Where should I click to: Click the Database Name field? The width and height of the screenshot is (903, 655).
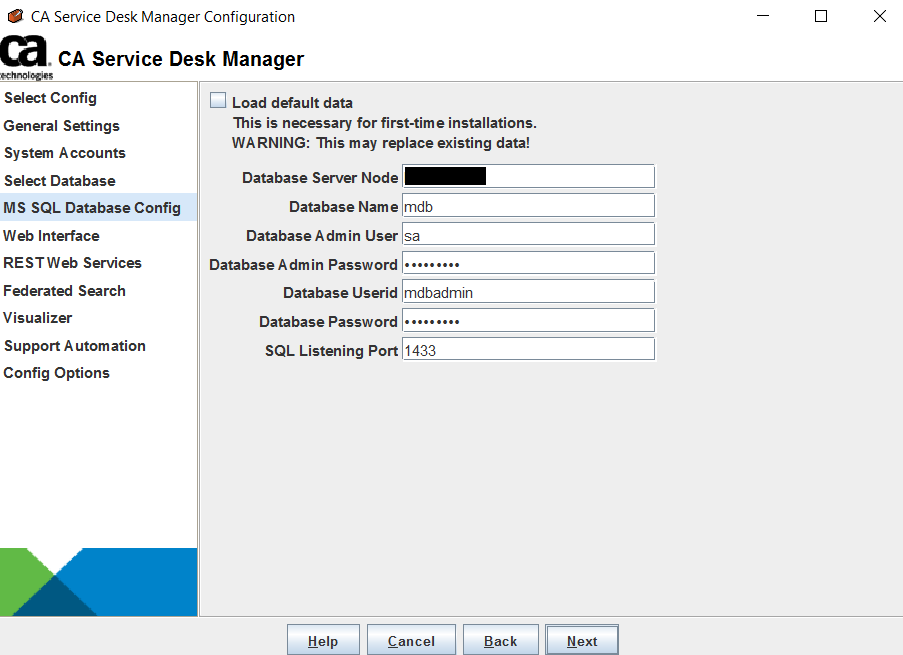point(528,206)
